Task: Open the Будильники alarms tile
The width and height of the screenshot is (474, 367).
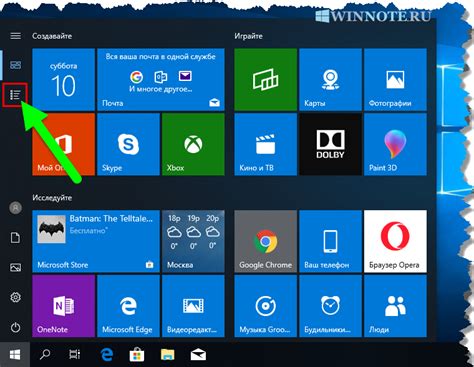Action: pos(330,306)
